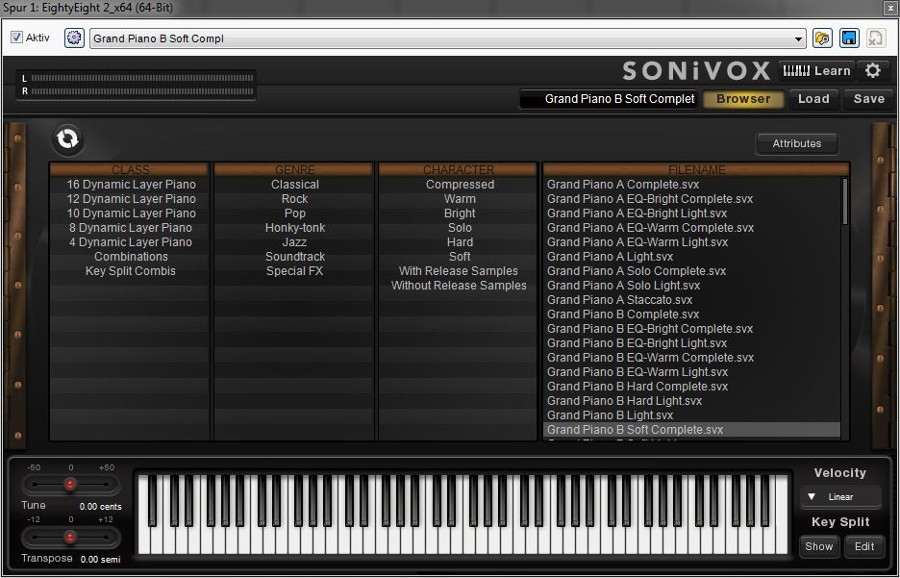This screenshot has width=900, height=578.
Task: Close the EightyEight plugin window
Action: 890,7
